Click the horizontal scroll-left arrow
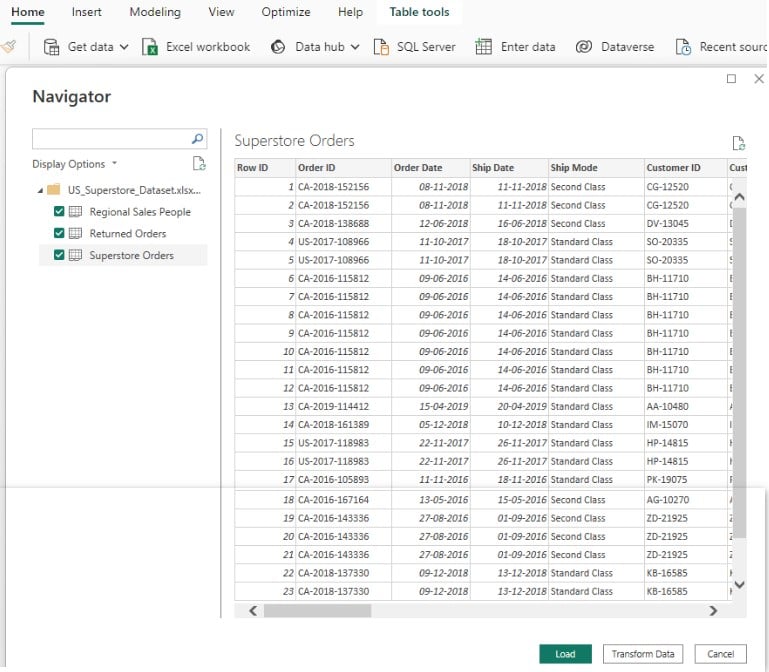This screenshot has width=769, height=672. pyautogui.click(x=253, y=611)
